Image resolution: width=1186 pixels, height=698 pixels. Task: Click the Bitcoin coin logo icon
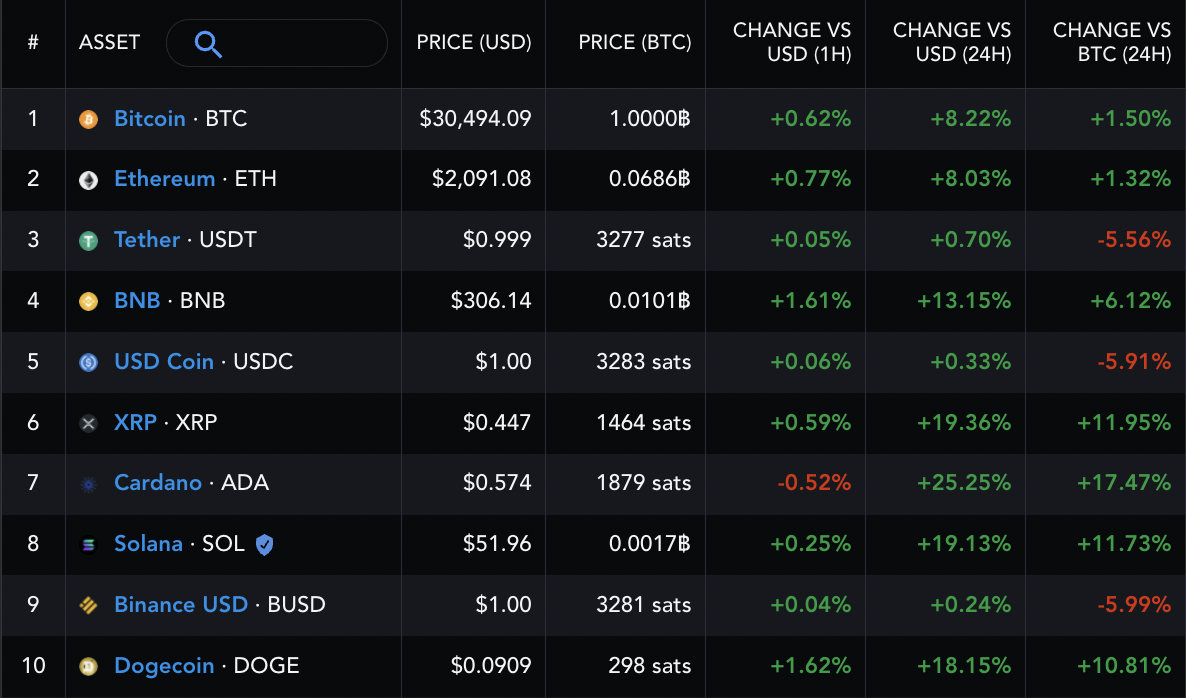[x=89, y=119]
